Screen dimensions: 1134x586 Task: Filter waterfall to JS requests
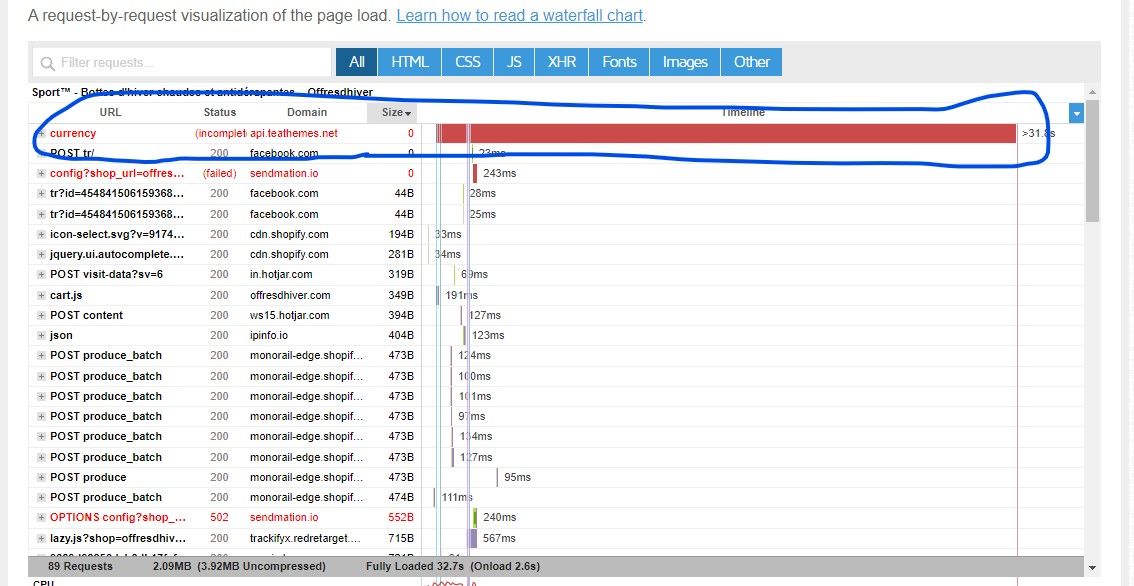coord(514,62)
